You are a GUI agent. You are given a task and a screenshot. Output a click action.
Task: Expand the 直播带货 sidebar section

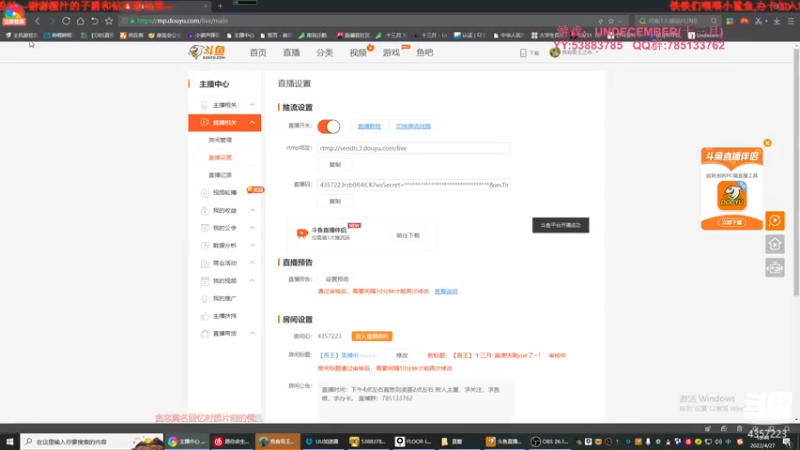[252, 333]
